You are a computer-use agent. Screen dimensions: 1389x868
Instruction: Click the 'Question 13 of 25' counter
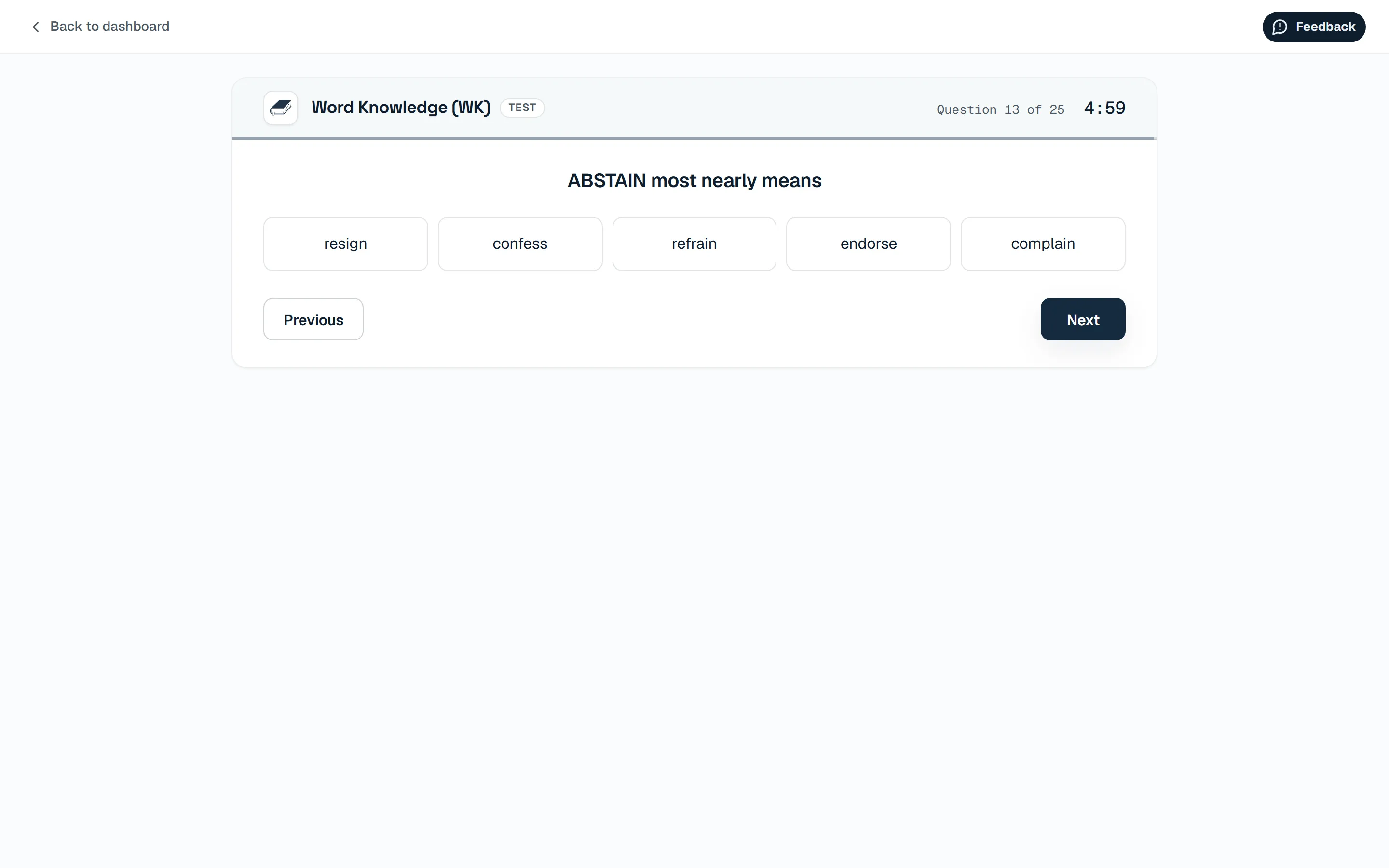[x=1000, y=109]
